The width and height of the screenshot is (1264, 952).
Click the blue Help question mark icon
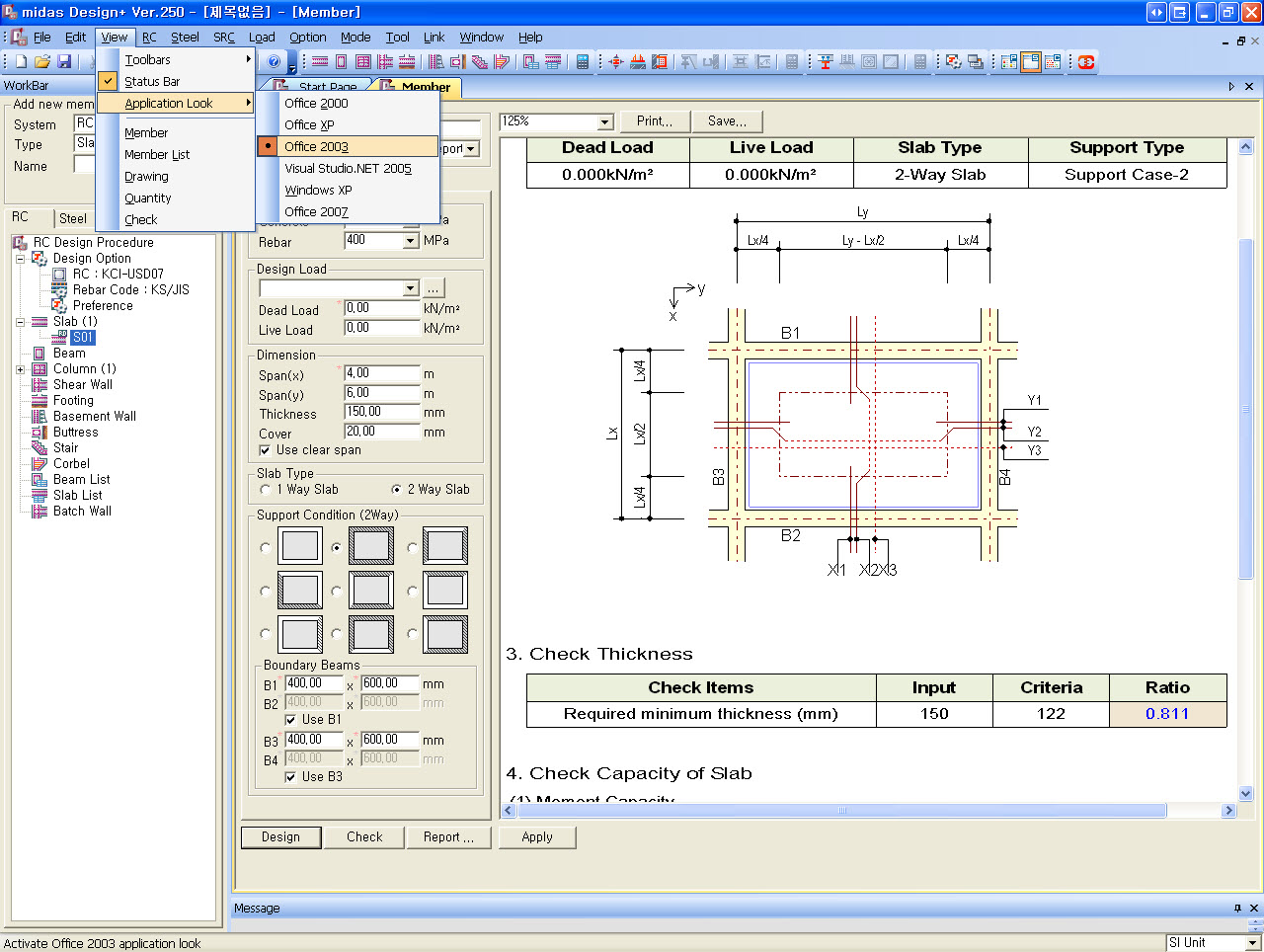click(274, 61)
